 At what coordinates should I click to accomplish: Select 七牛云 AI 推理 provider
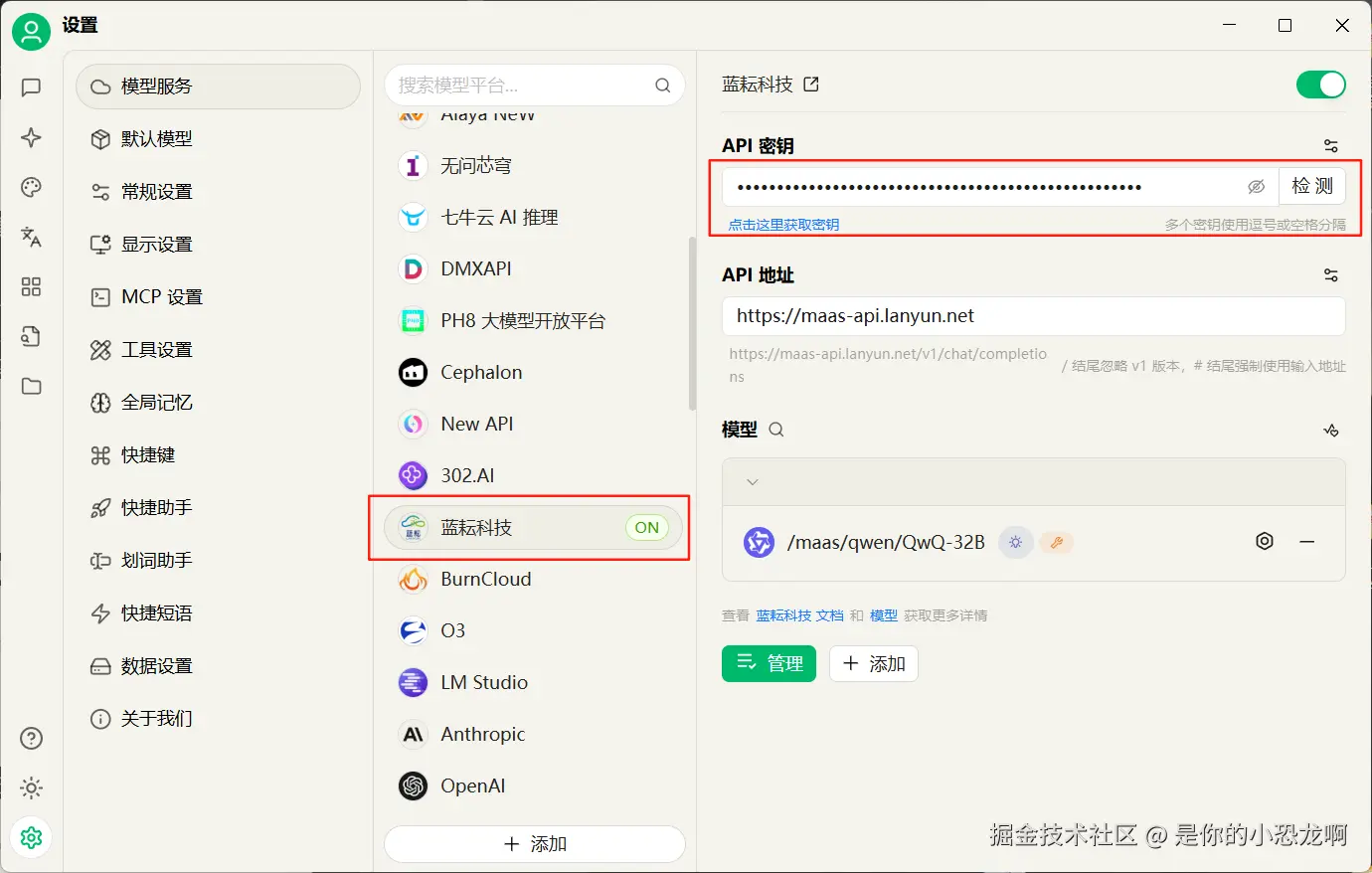click(x=535, y=218)
